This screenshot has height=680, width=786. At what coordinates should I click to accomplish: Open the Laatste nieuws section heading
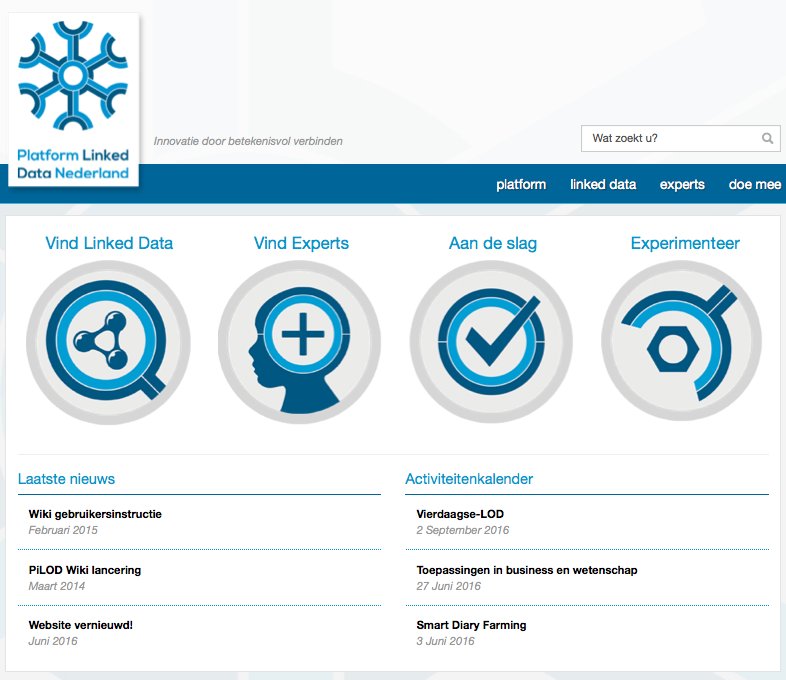pos(66,479)
